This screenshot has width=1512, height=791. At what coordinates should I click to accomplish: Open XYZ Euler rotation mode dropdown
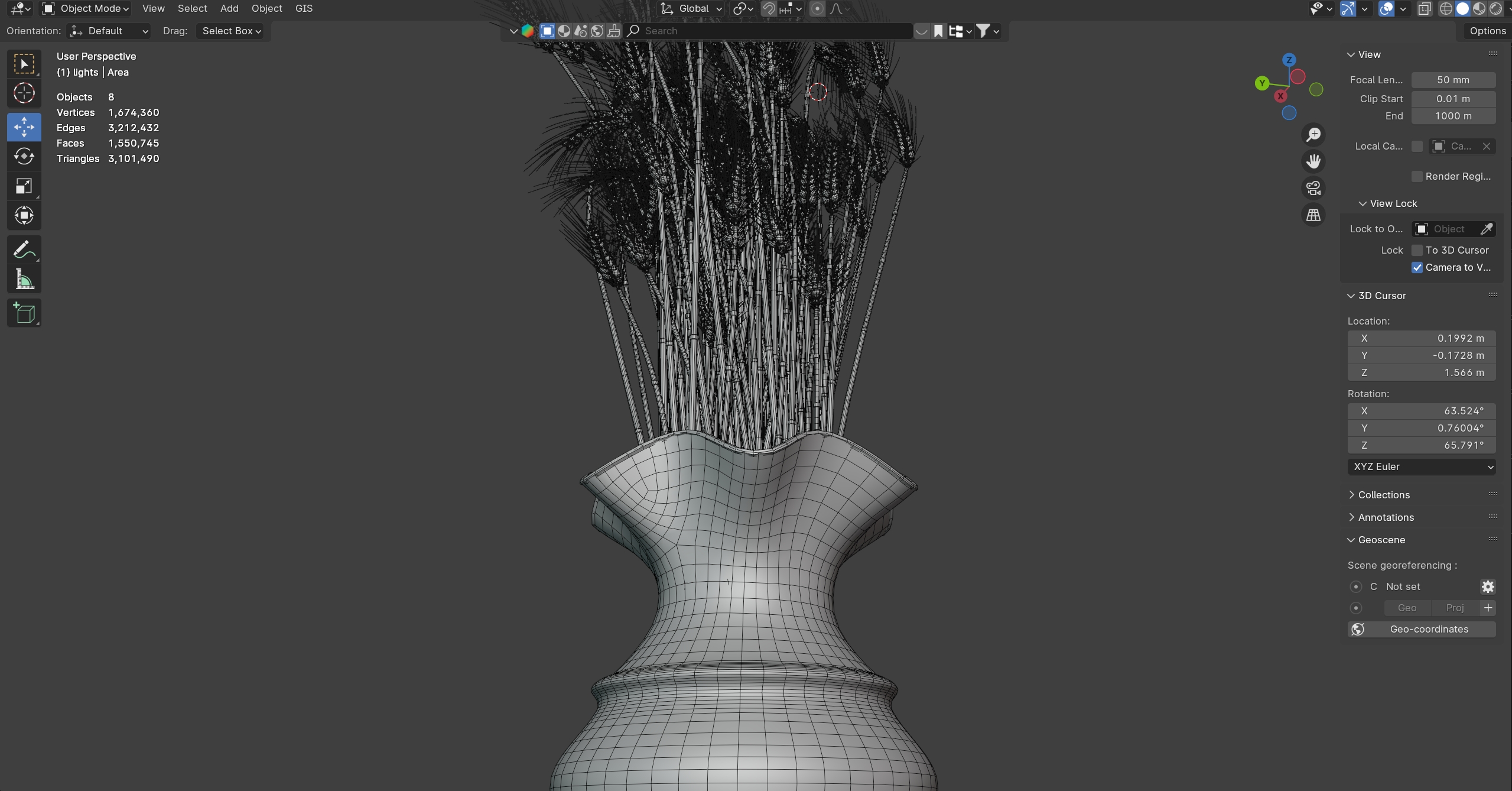pos(1421,466)
